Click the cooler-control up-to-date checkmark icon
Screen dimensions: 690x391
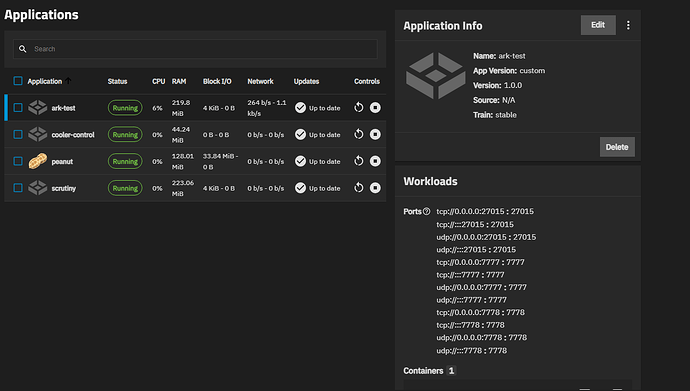300,135
